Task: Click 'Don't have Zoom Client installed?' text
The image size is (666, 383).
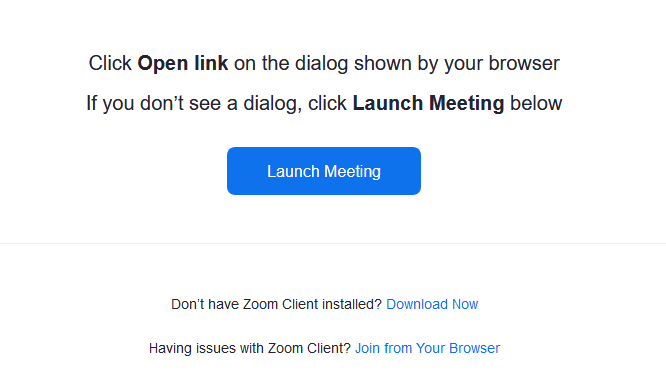Action: (x=277, y=304)
